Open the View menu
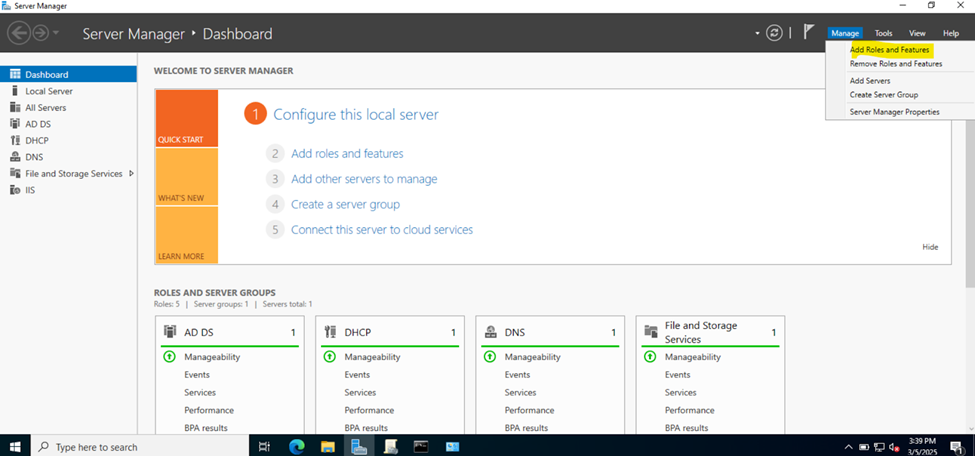 click(x=917, y=34)
